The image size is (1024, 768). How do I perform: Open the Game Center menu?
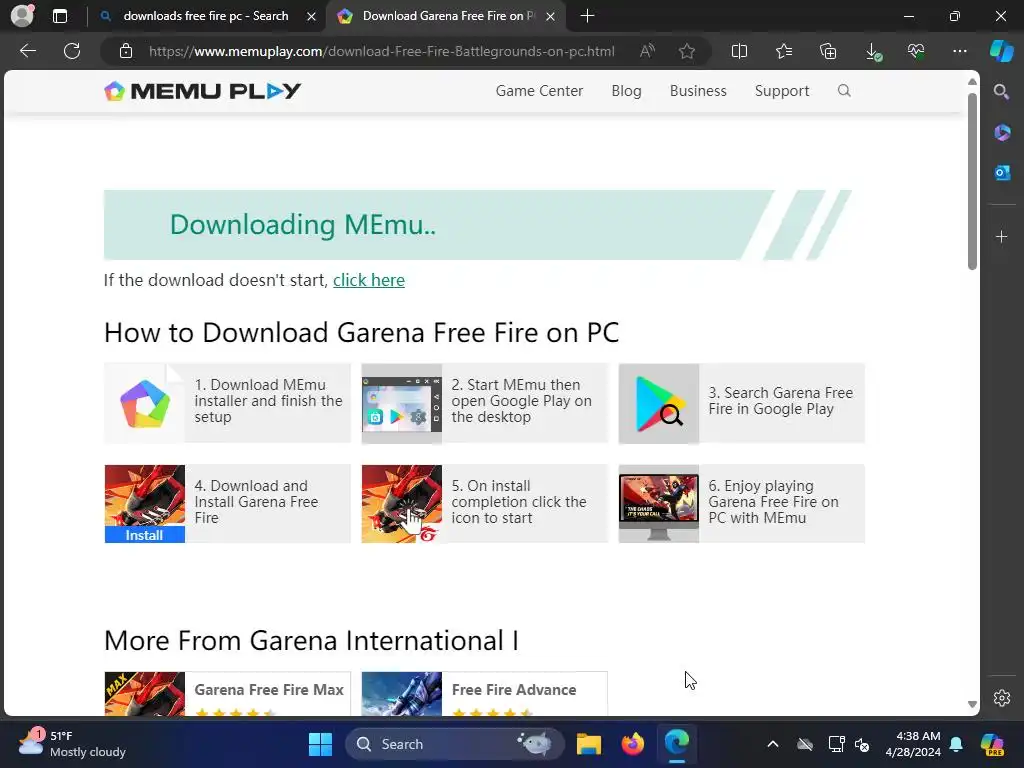click(539, 91)
